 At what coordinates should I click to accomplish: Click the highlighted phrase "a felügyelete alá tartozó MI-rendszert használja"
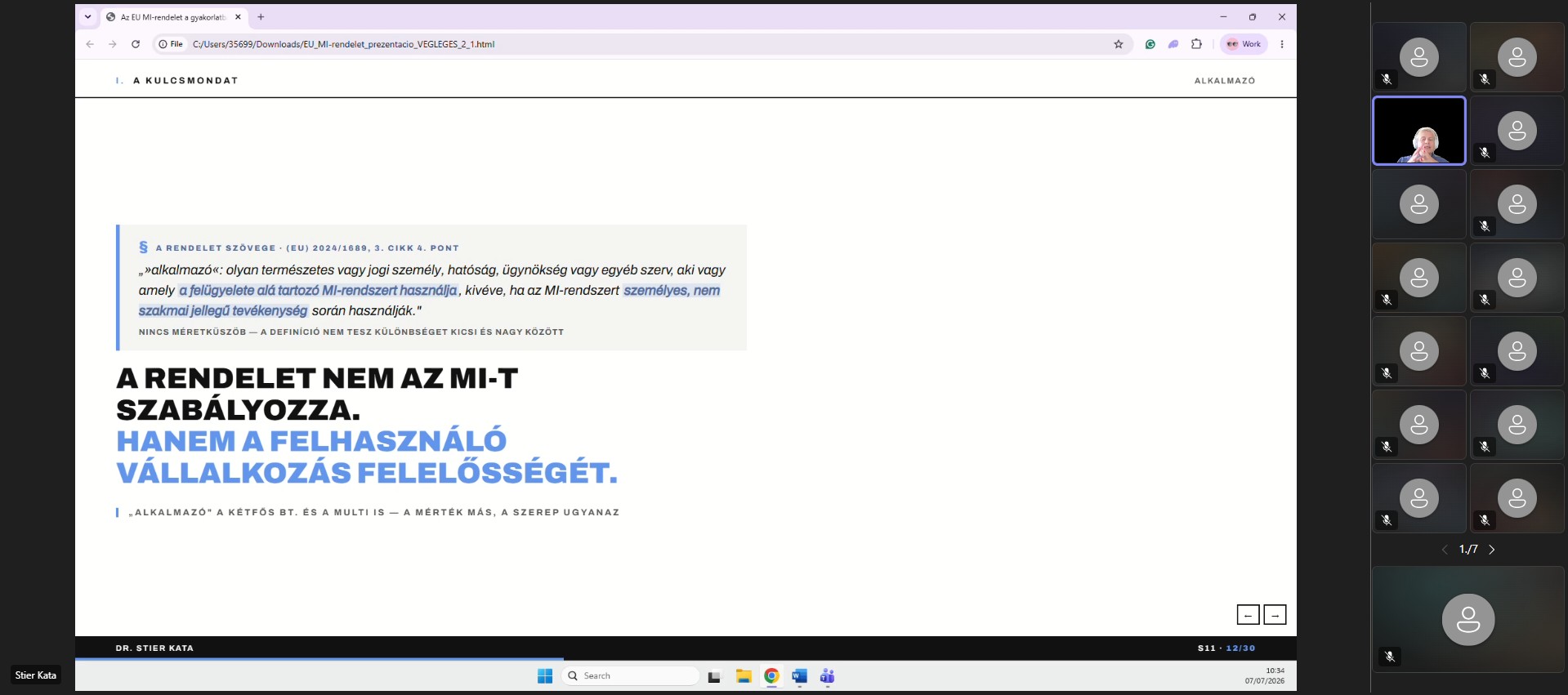click(x=319, y=290)
